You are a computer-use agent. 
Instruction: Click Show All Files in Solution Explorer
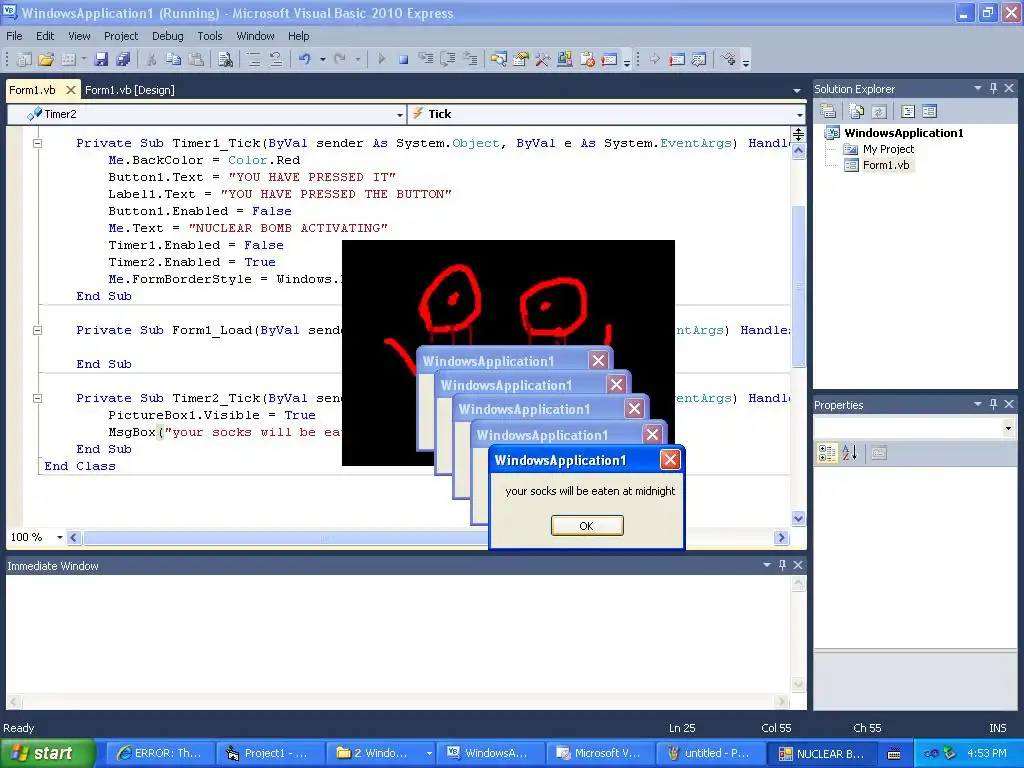[x=857, y=112]
